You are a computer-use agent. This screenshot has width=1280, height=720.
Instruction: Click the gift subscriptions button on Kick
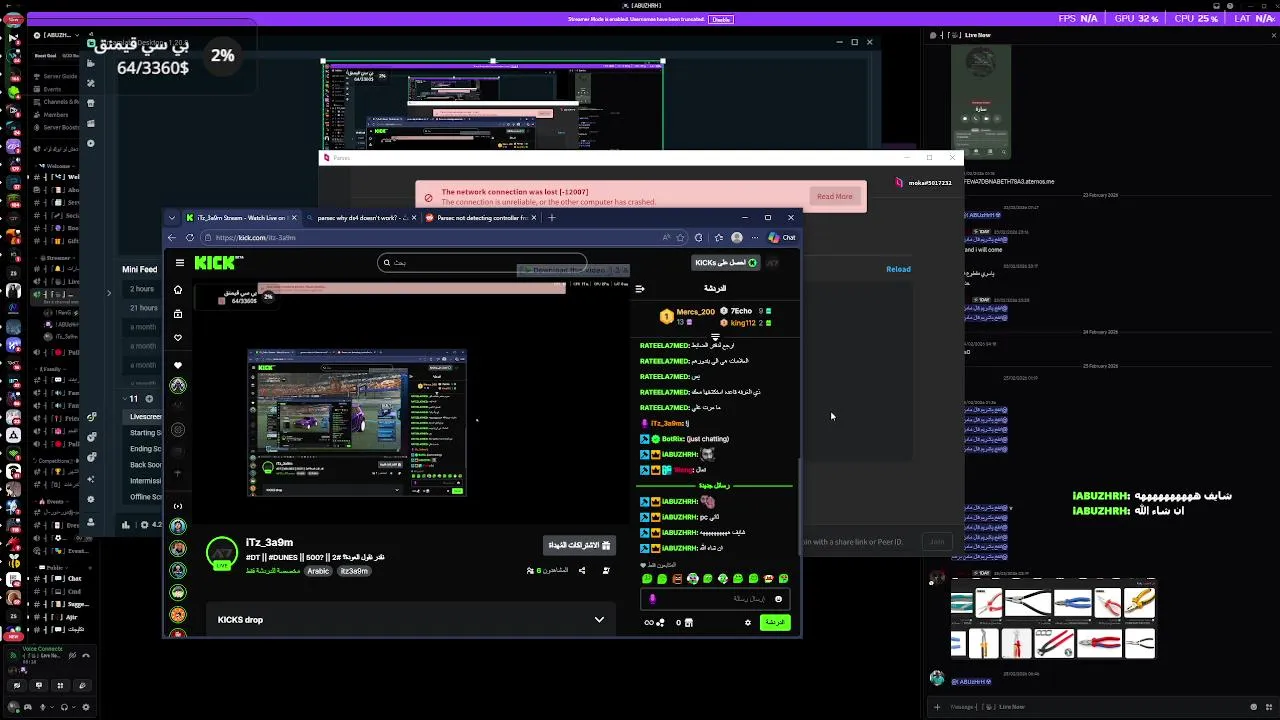pyautogui.click(x=579, y=545)
